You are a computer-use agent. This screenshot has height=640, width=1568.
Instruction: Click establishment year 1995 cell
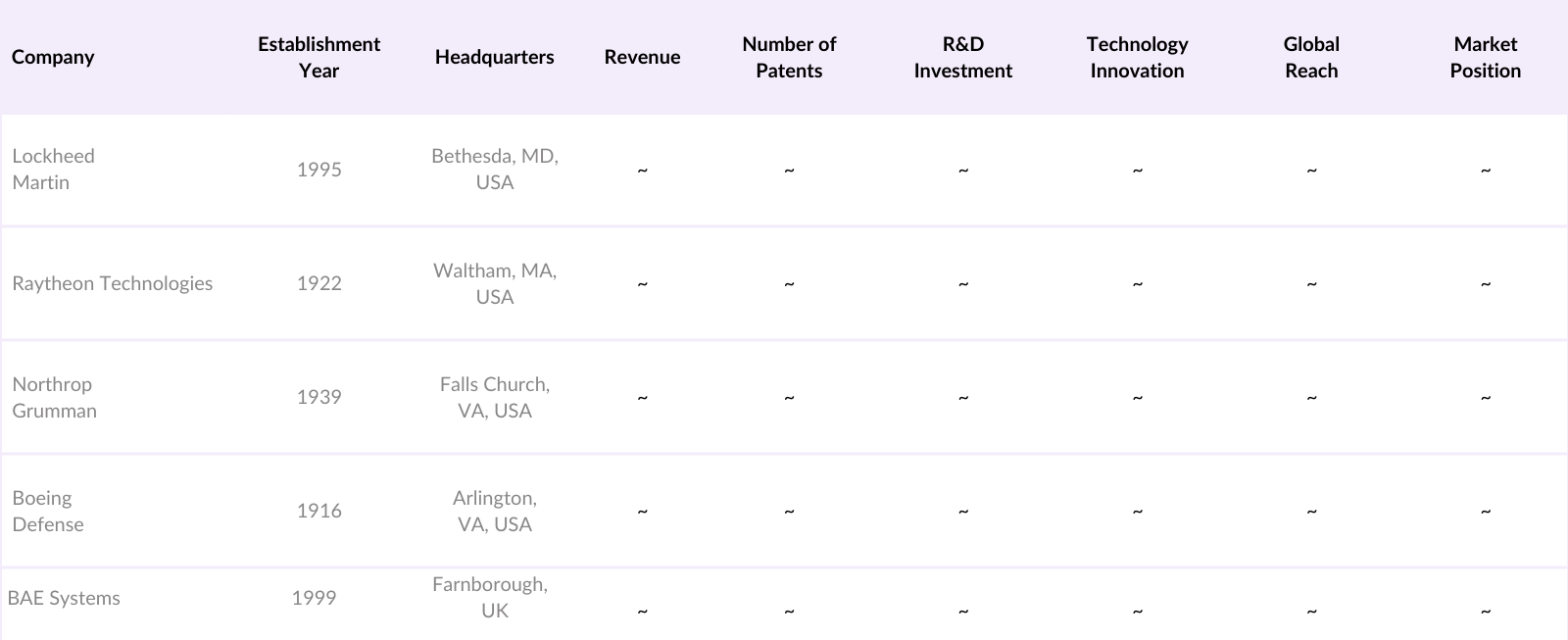tap(318, 170)
